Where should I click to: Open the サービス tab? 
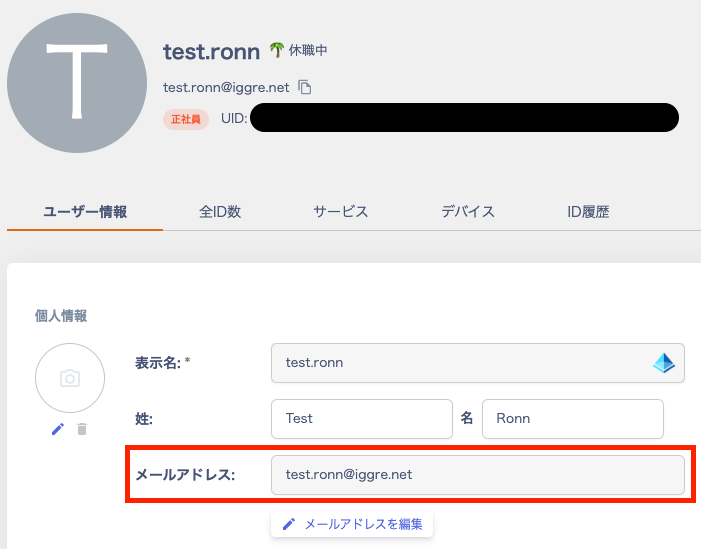(341, 212)
